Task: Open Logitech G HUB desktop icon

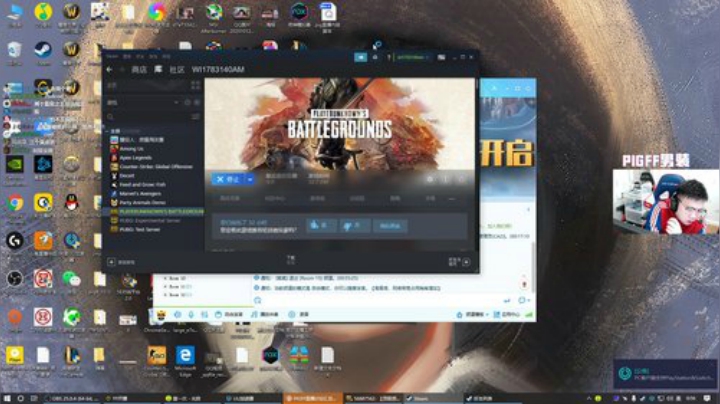Action: pyautogui.click(x=15, y=241)
